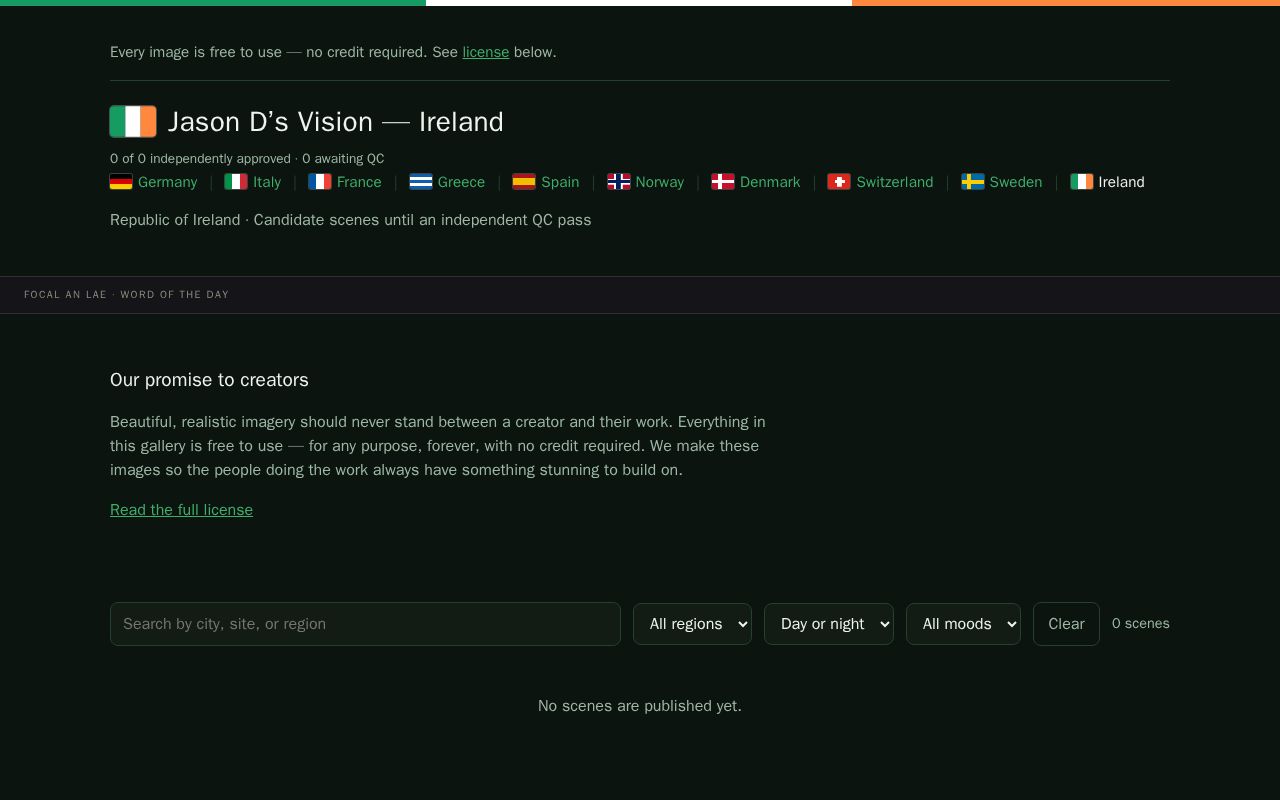Image resolution: width=1280 pixels, height=800 pixels.
Task: Go to the Germany gallery link
Action: coord(168,182)
